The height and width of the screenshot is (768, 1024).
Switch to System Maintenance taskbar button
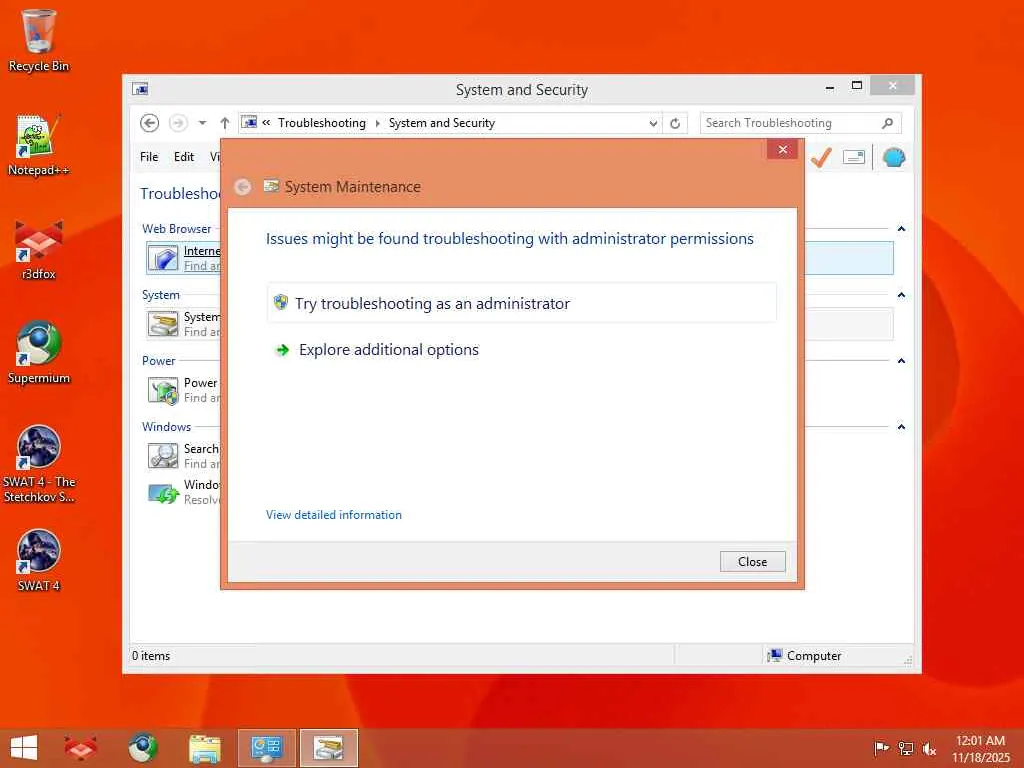click(328, 748)
